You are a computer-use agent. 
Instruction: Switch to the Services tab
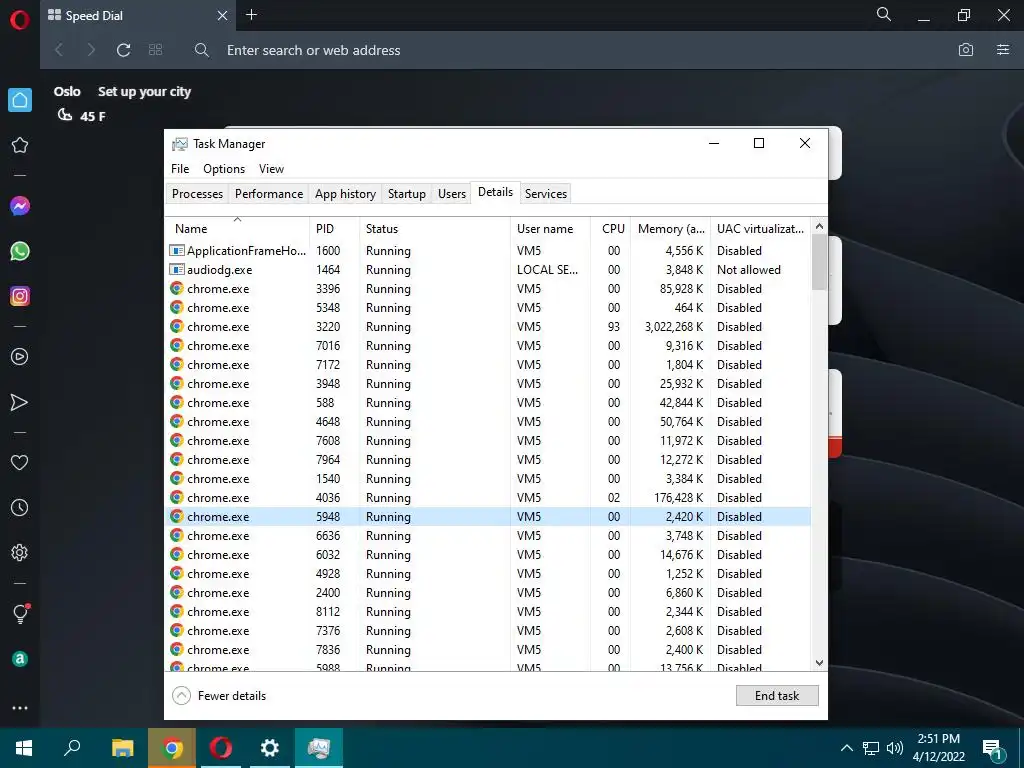[x=546, y=194]
